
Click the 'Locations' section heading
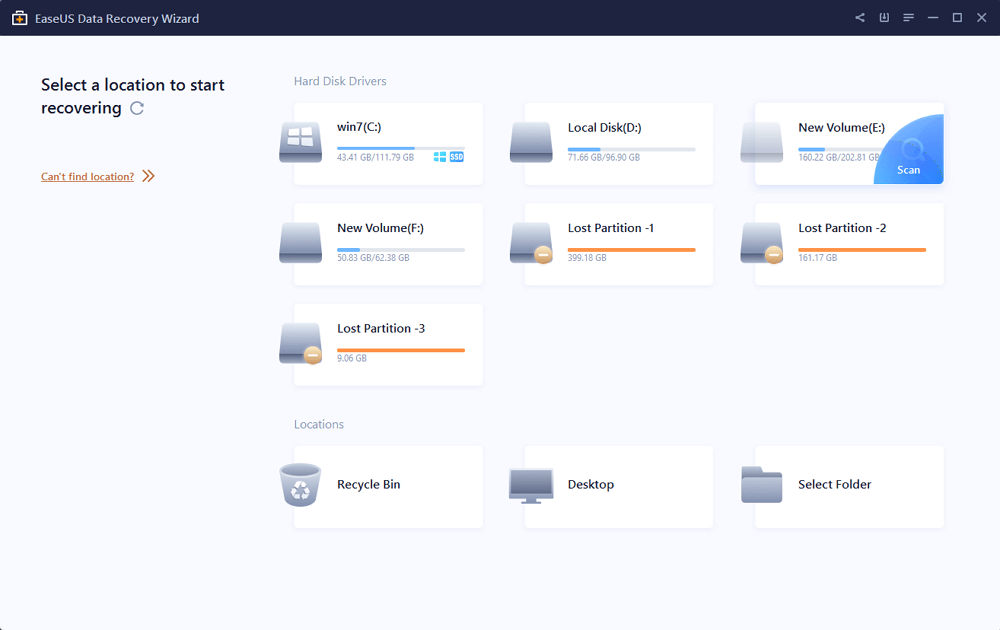pyautogui.click(x=318, y=424)
